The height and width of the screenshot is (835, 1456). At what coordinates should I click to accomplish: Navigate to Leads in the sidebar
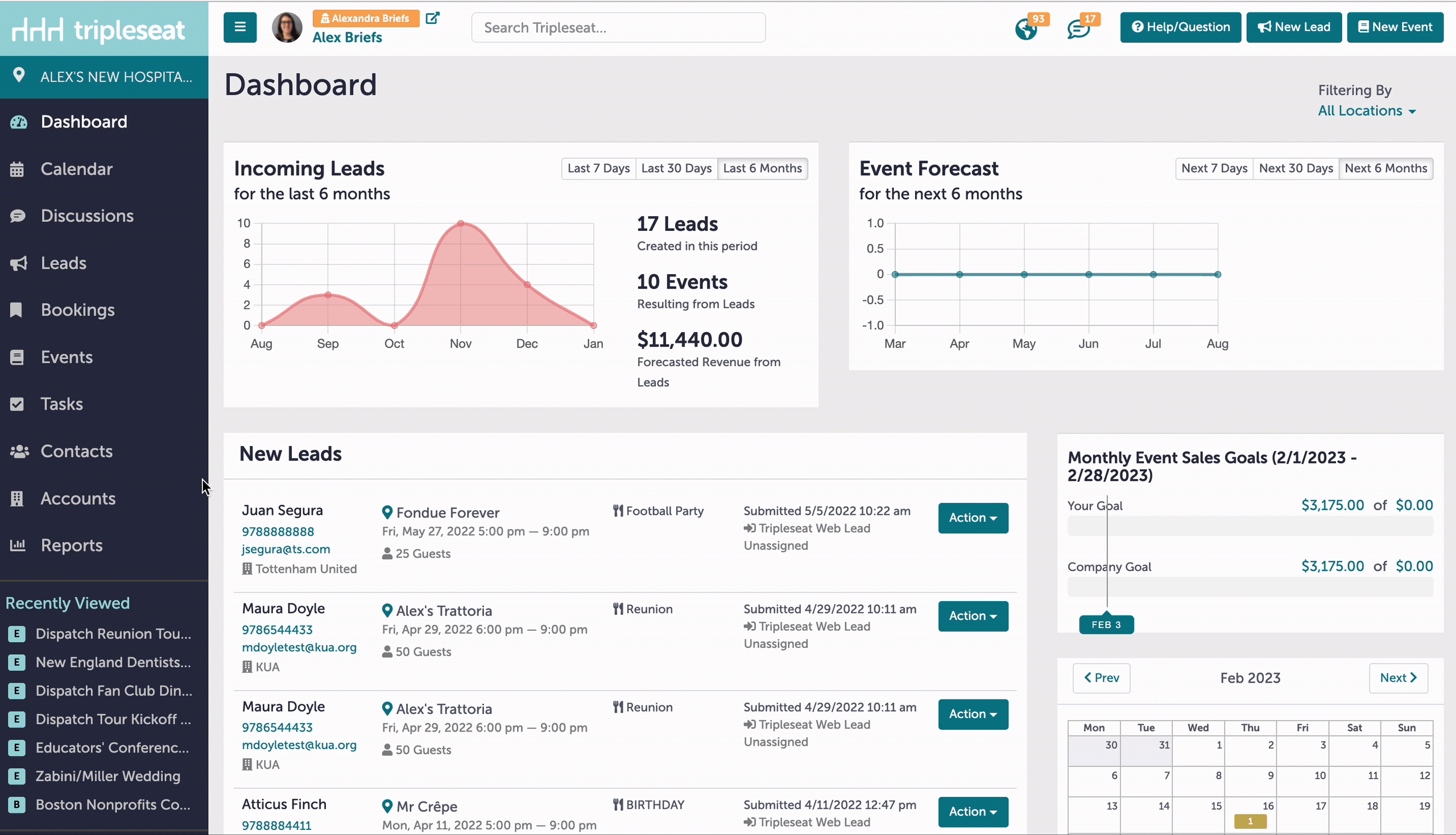click(64, 263)
